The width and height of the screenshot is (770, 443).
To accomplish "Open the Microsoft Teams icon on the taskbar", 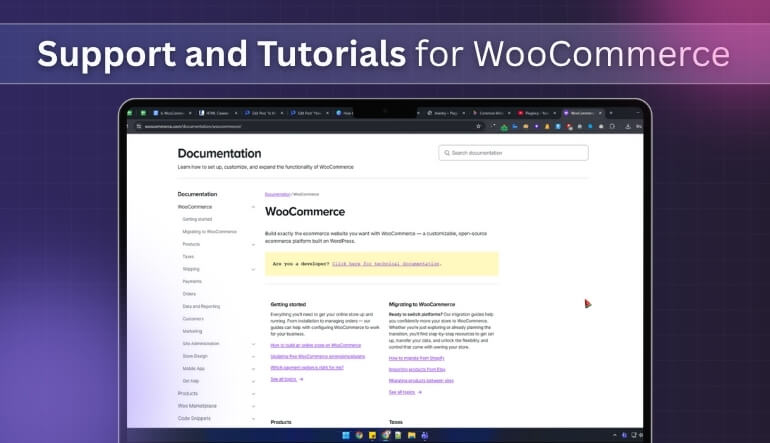I will (425, 435).
